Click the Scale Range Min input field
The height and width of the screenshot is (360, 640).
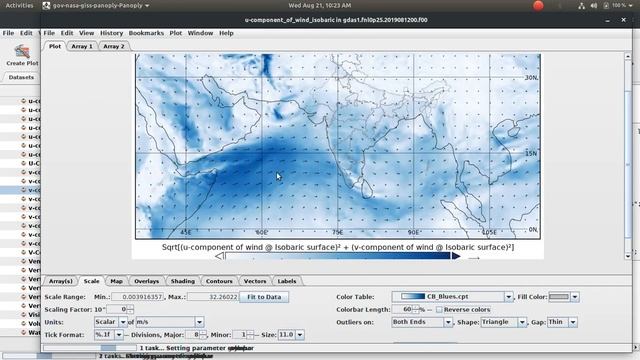click(138, 297)
